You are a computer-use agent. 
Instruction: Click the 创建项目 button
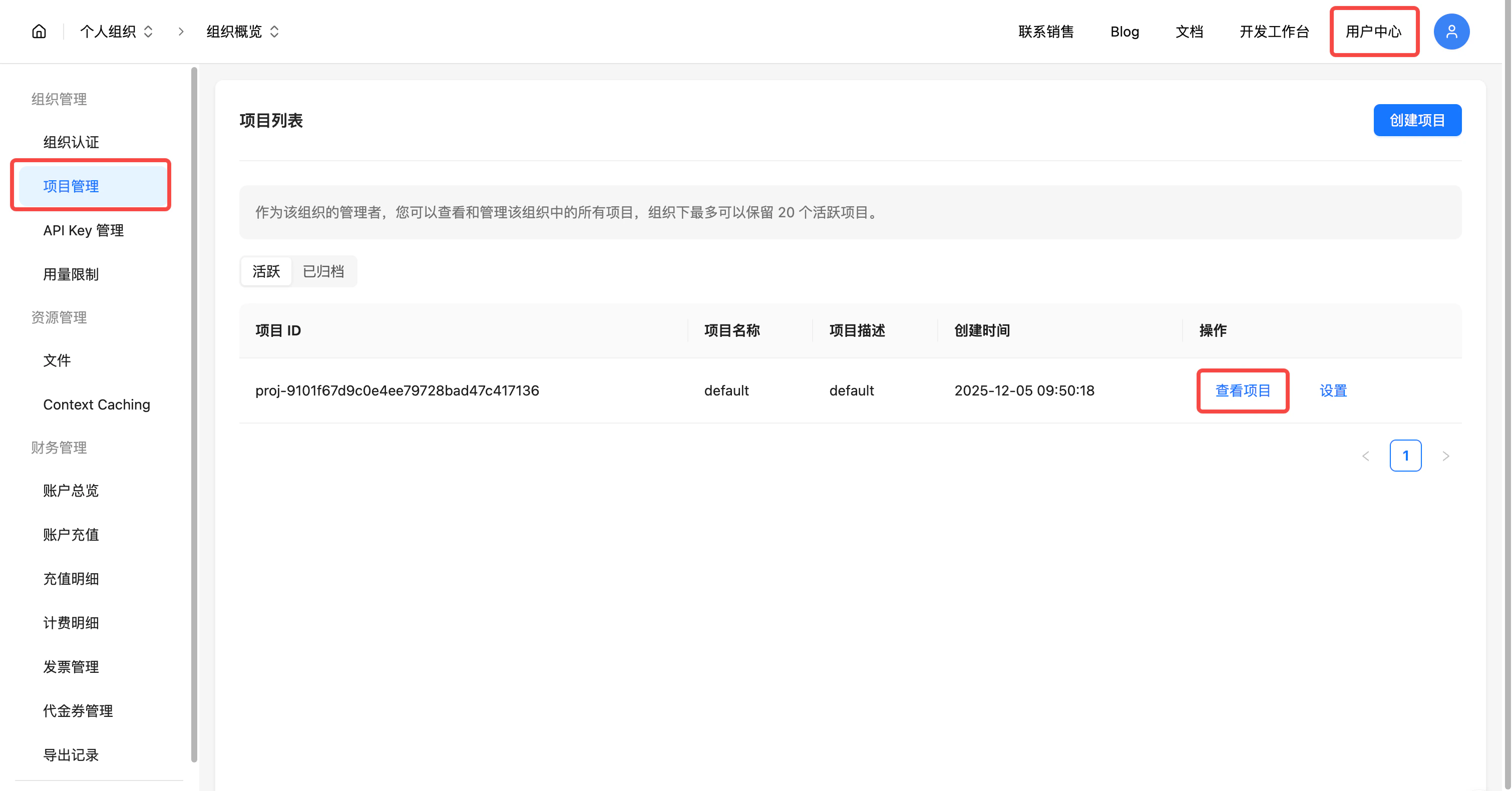(x=1417, y=120)
